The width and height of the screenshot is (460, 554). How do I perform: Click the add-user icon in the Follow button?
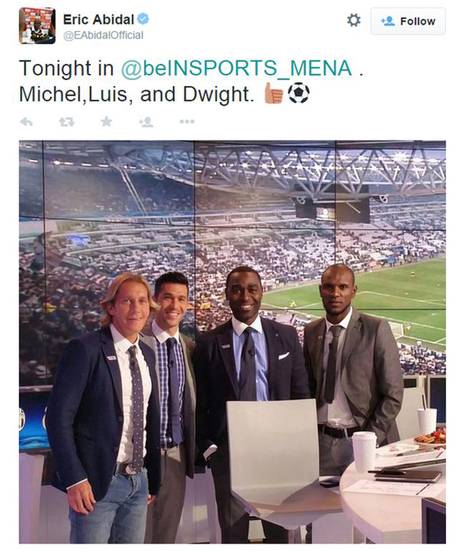coord(388,21)
